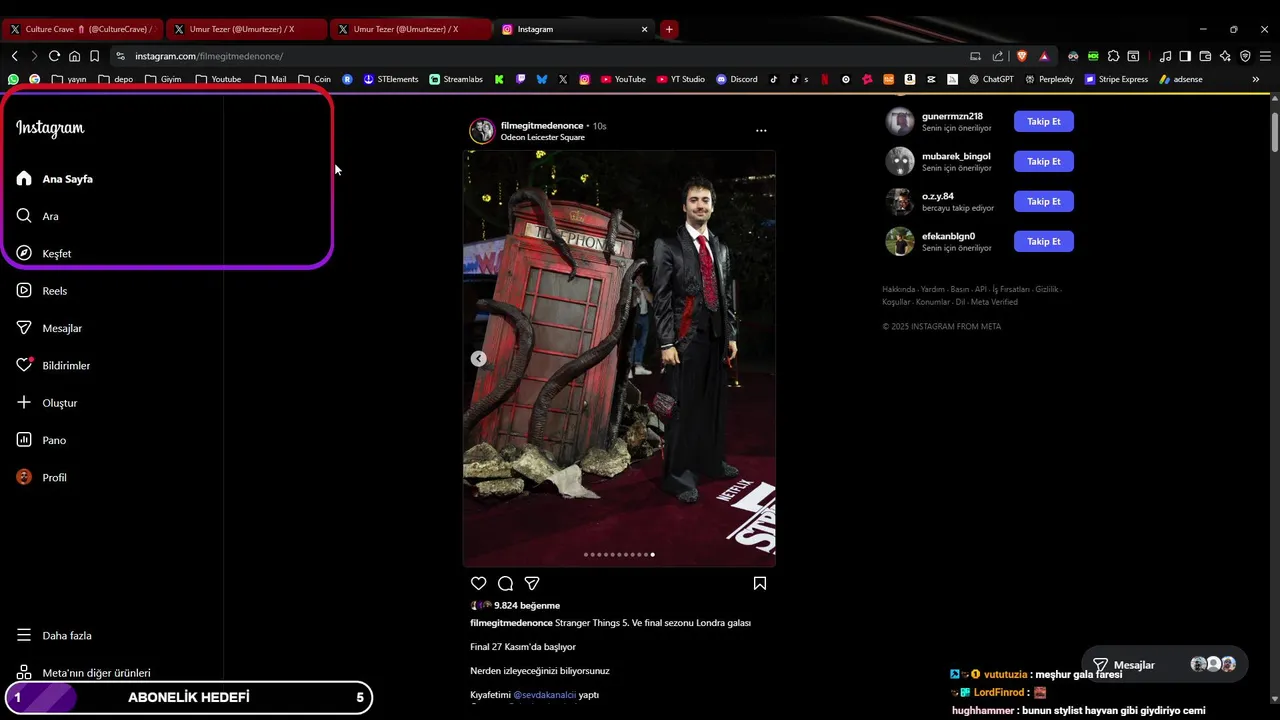The image size is (1280, 720).
Task: Open the Perplexity bookmark
Action: click(x=1049, y=79)
